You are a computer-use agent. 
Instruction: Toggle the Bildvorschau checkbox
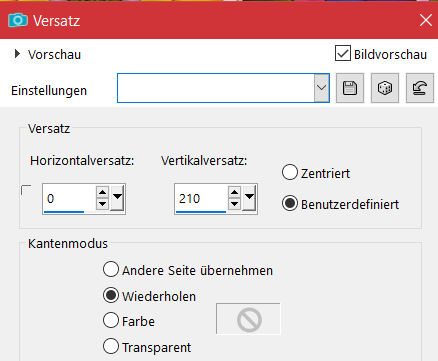(x=343, y=53)
